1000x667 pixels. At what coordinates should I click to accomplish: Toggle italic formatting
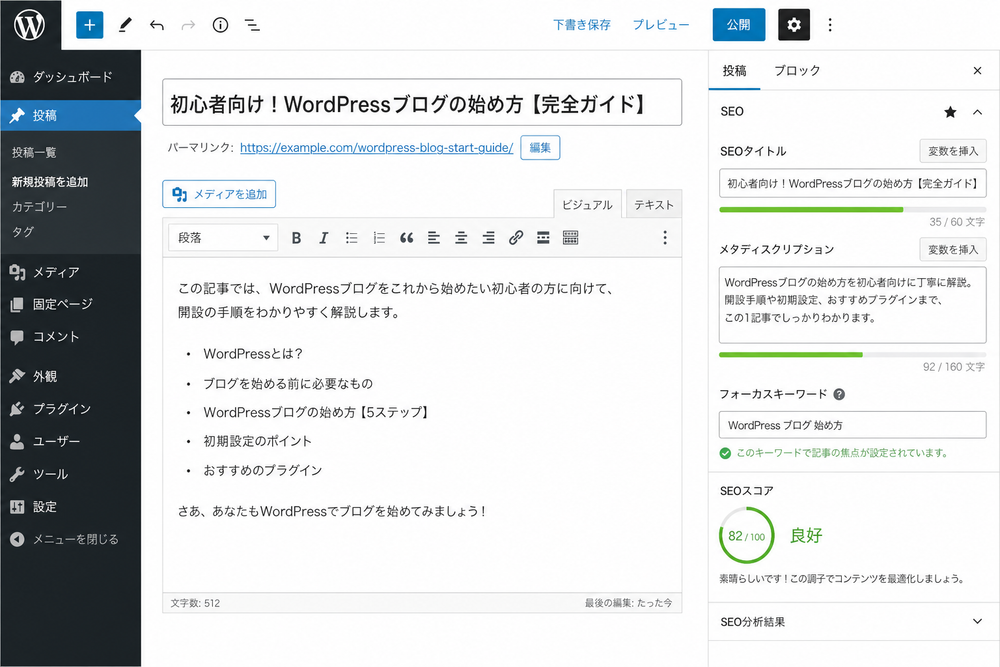tap(323, 238)
